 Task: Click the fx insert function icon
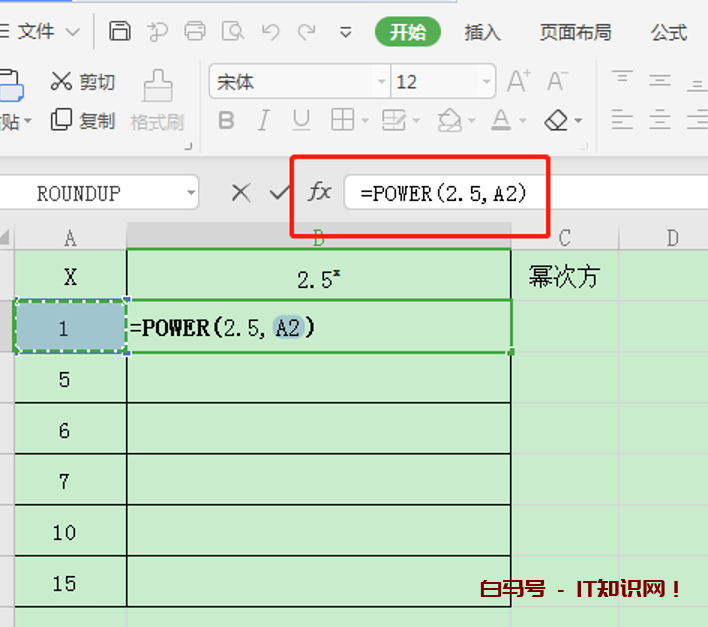pyautogui.click(x=319, y=191)
